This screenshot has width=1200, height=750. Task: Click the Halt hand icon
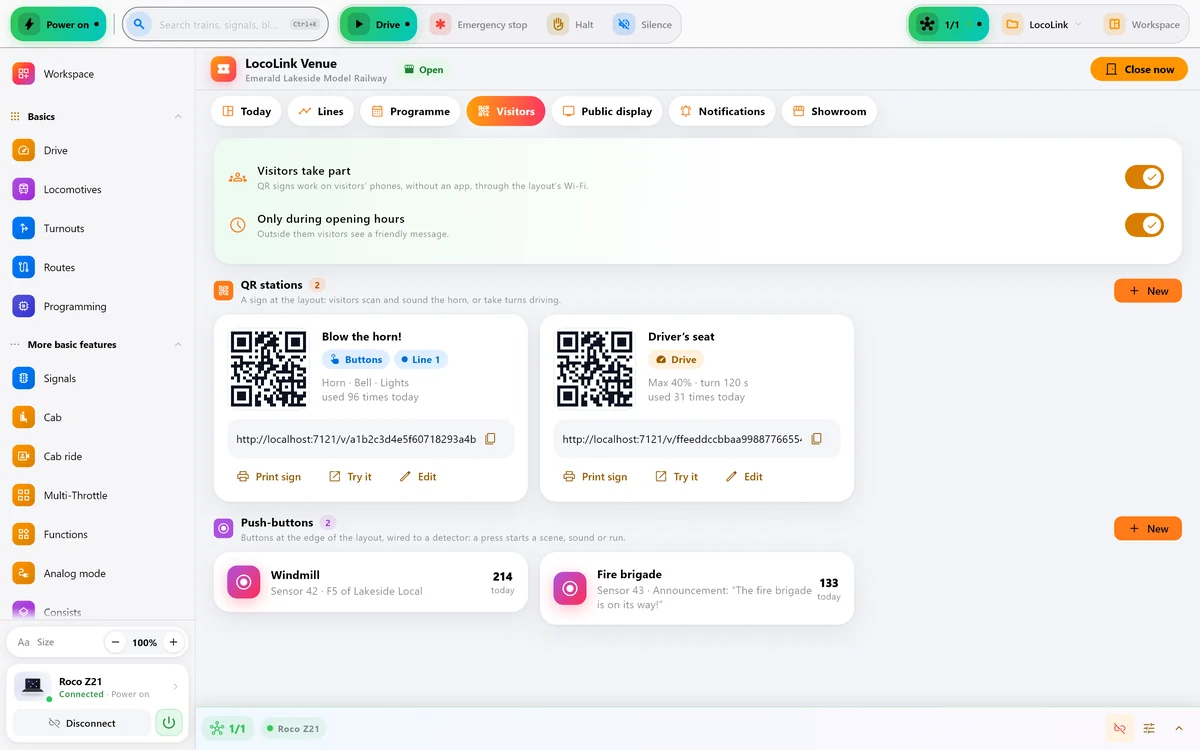point(558,25)
